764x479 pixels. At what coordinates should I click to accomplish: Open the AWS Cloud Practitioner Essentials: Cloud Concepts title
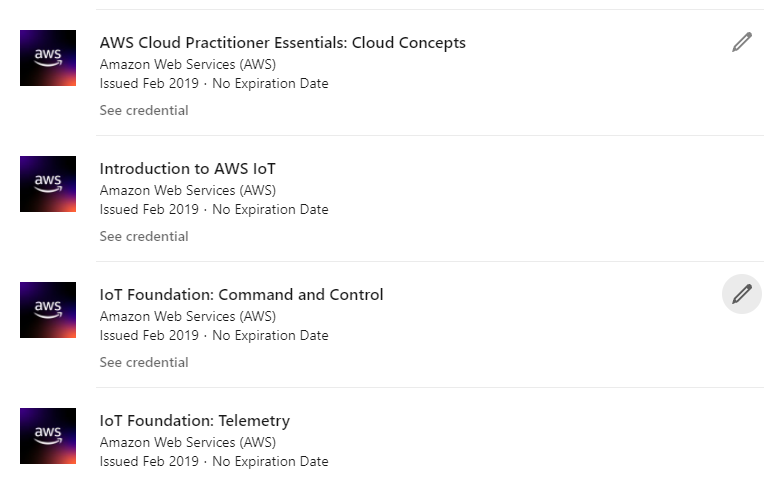(x=283, y=43)
